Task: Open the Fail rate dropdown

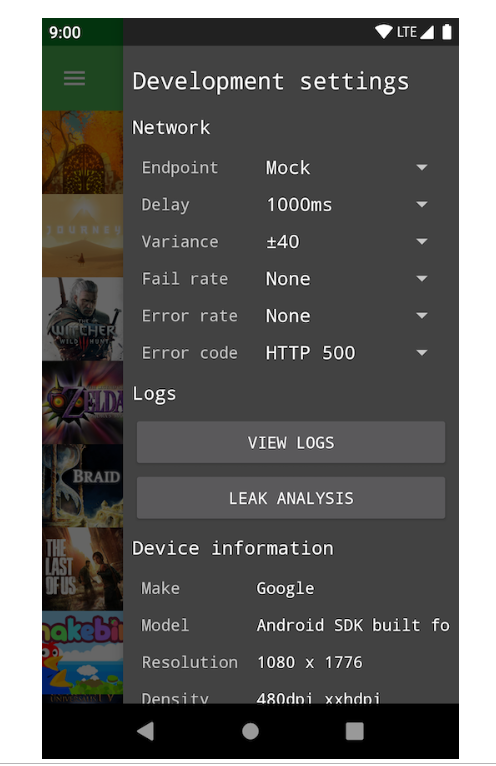Action: tap(346, 279)
